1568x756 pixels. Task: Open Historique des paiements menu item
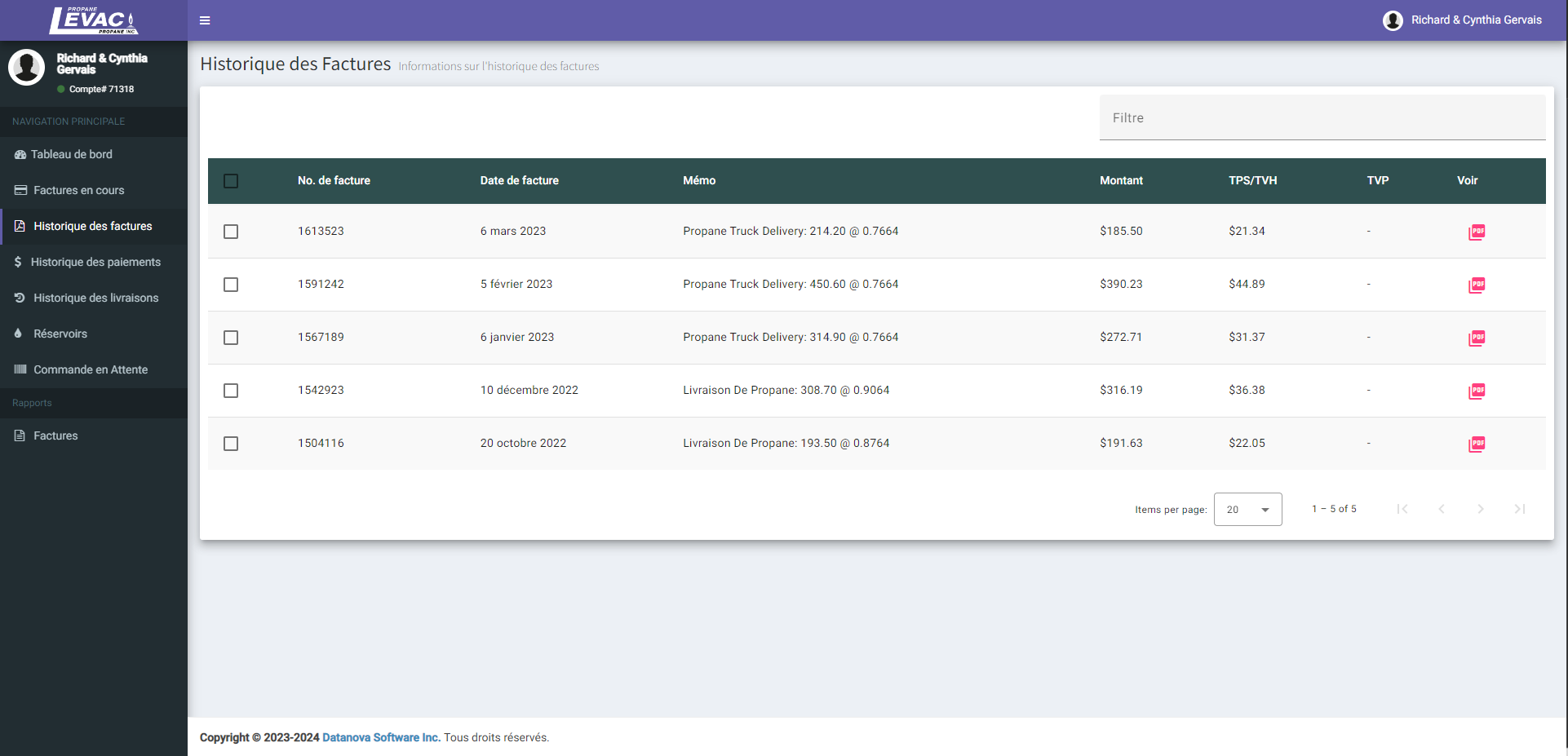(x=94, y=262)
